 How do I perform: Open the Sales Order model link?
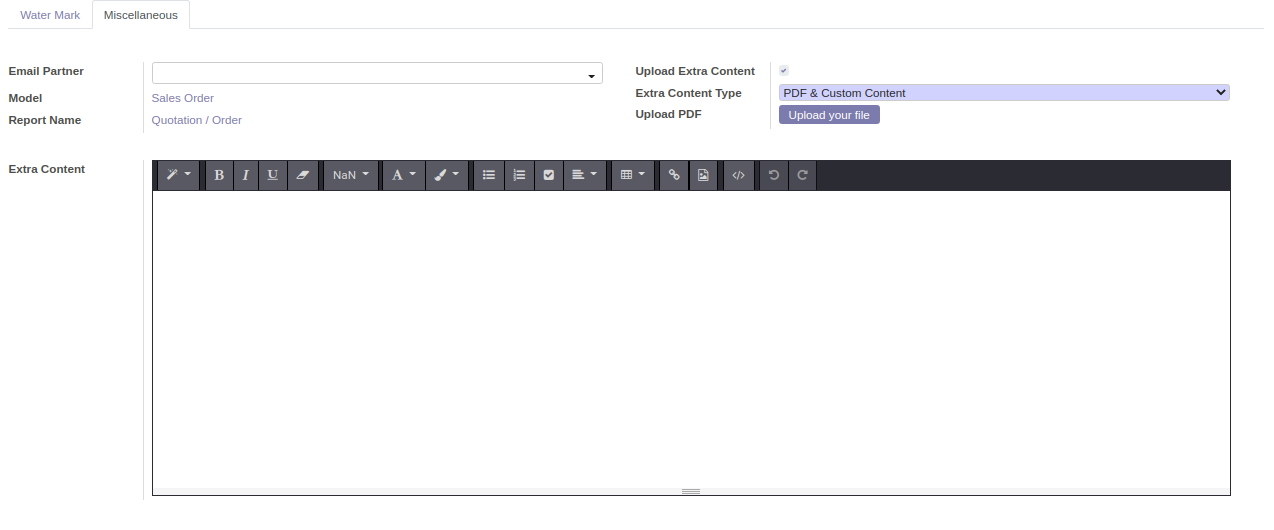coord(183,98)
